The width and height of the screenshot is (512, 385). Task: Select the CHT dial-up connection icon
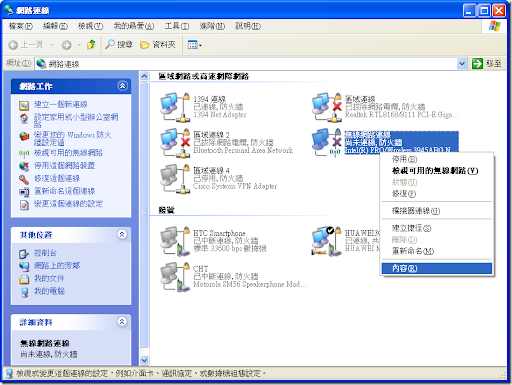(x=175, y=277)
